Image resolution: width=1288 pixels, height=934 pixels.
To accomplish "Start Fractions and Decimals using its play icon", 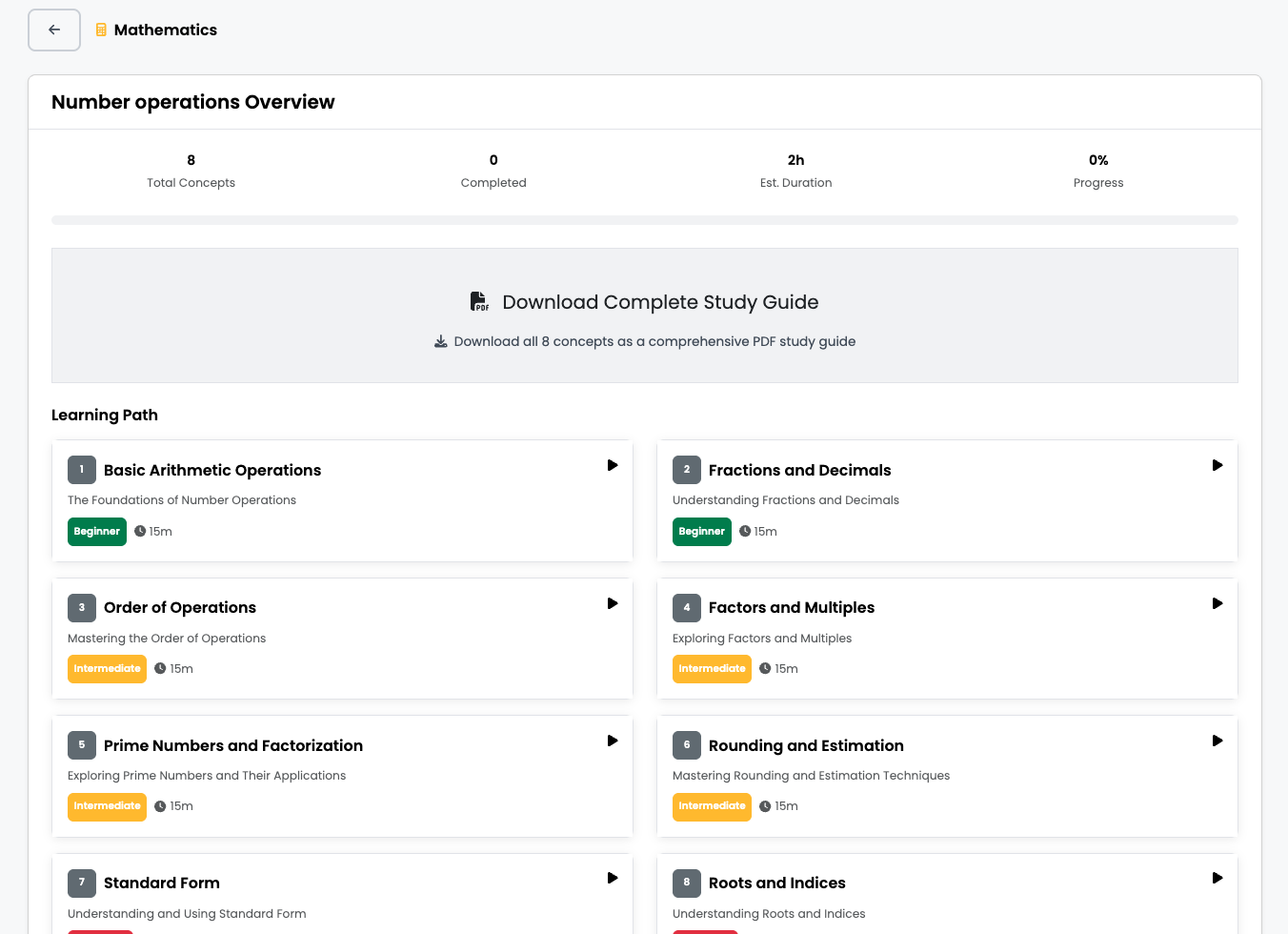I will pyautogui.click(x=1217, y=465).
